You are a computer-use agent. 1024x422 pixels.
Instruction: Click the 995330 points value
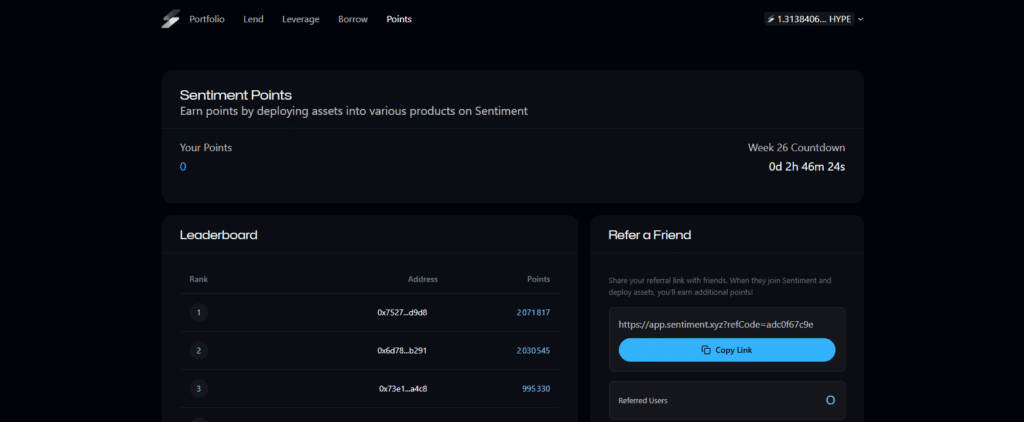pos(536,389)
